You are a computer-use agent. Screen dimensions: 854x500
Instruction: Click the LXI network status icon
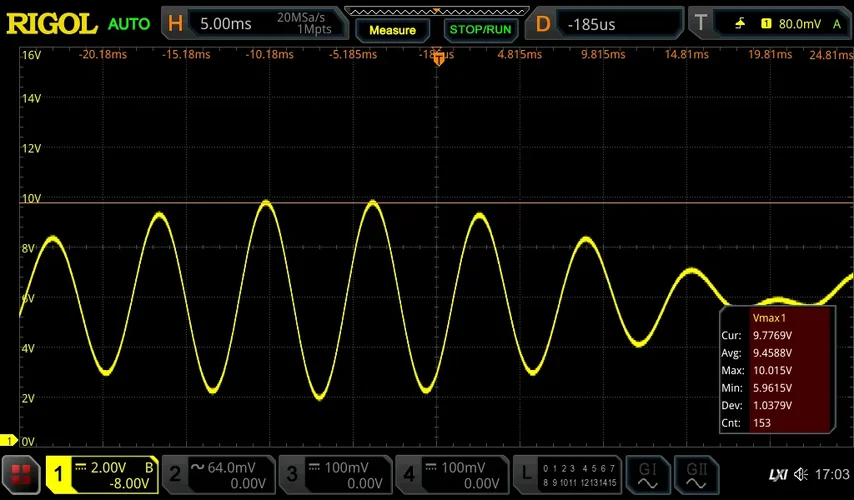778,475
